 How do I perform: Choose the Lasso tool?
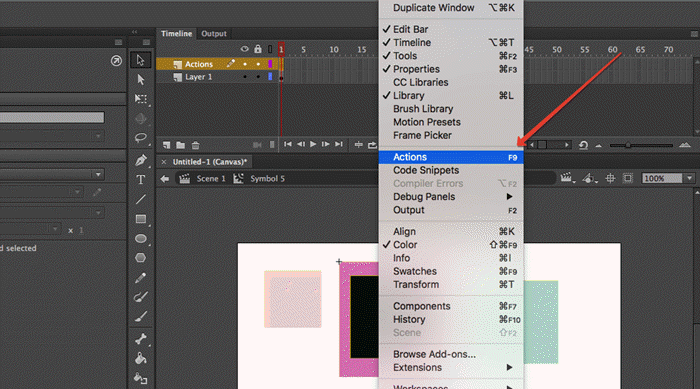click(x=141, y=138)
